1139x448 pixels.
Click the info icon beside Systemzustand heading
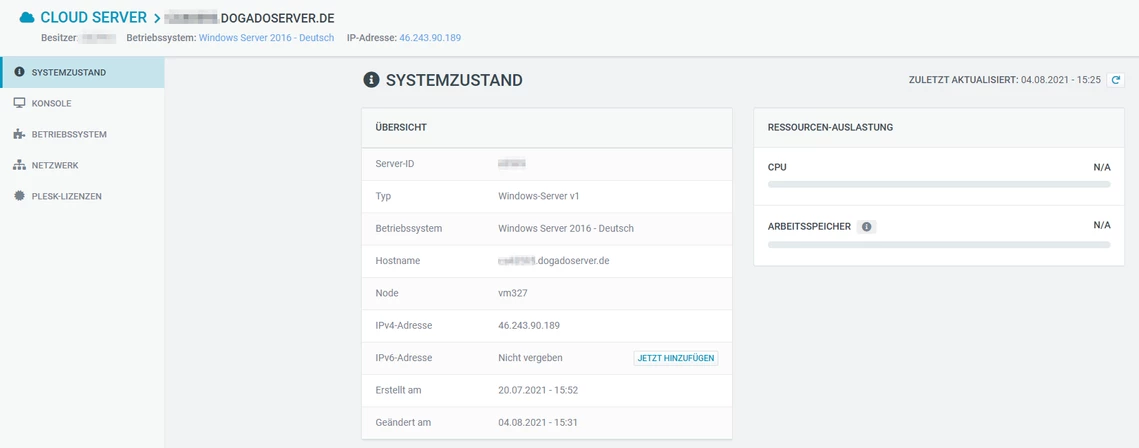(x=371, y=80)
